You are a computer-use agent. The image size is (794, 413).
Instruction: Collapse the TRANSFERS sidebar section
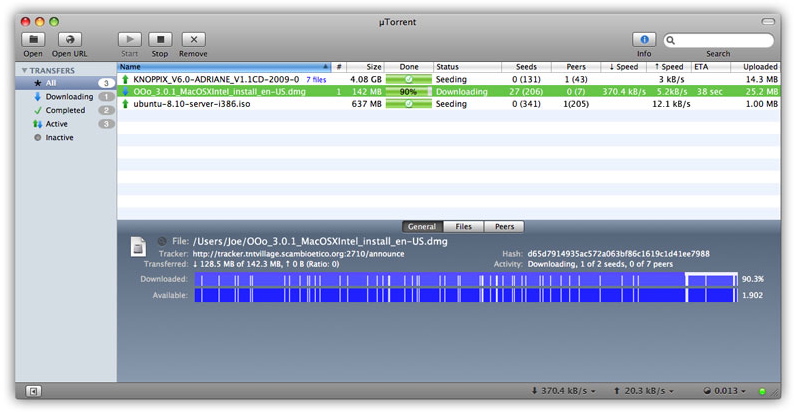click(x=24, y=70)
